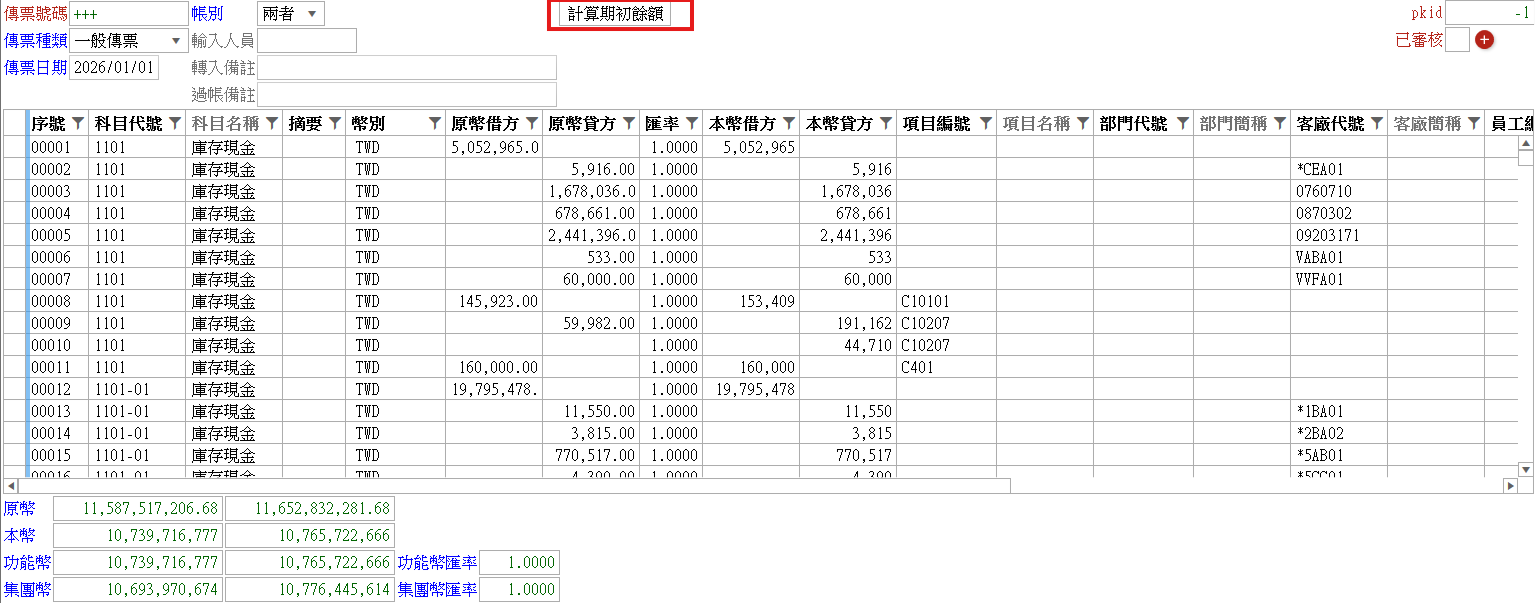Click the 傳票號碼 input field

[127, 14]
